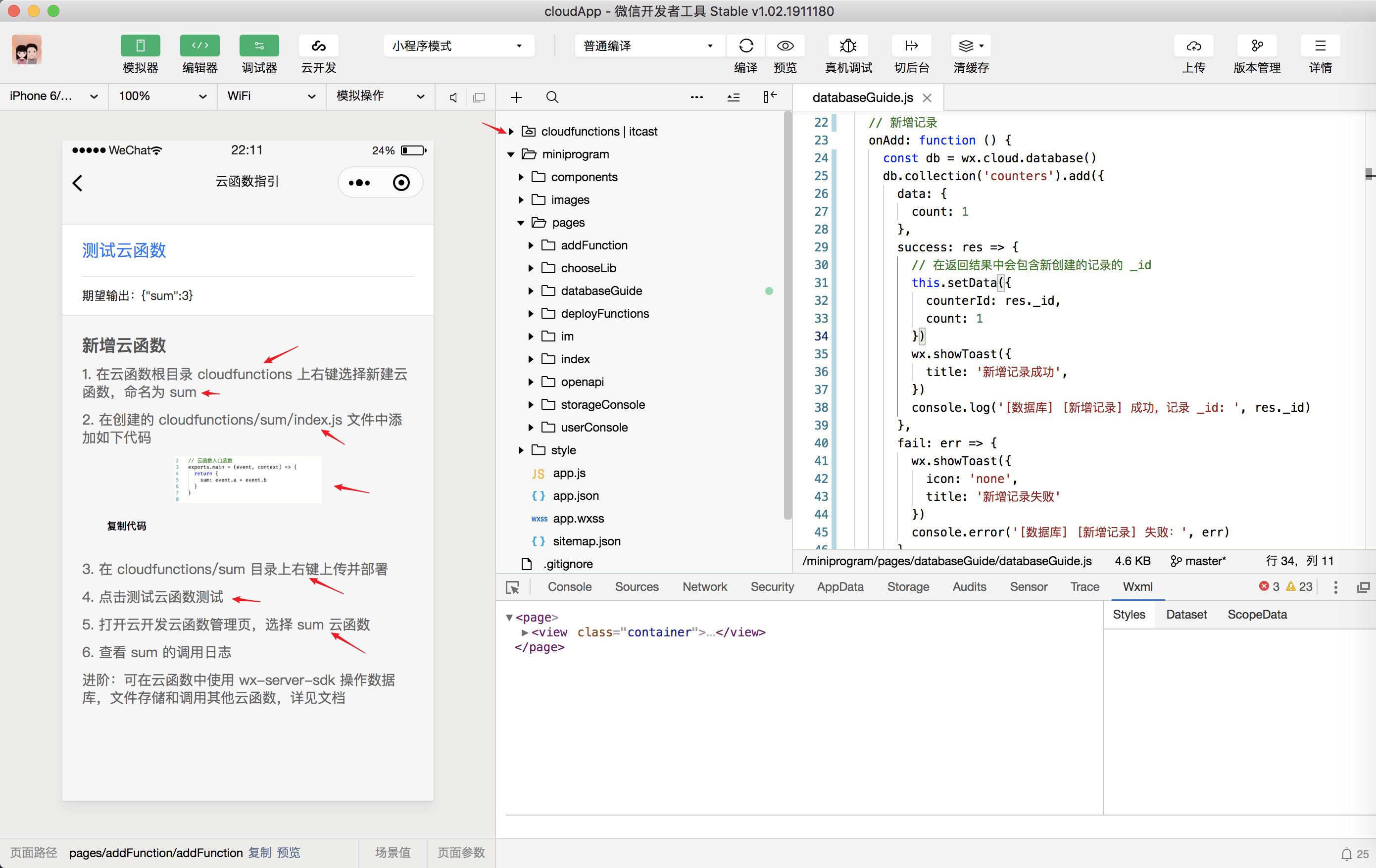Open the 详情 details panel
Screen dimensions: 1376x868
click(1320, 46)
